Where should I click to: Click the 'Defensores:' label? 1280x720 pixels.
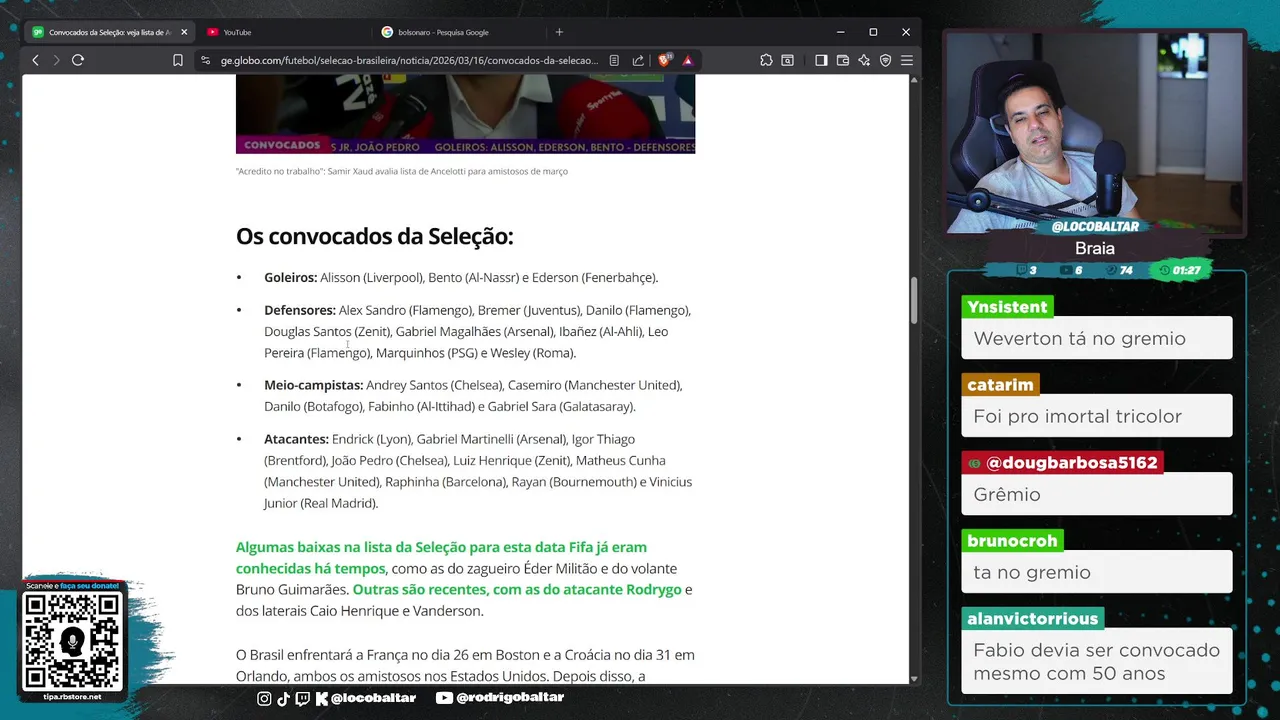(x=300, y=310)
